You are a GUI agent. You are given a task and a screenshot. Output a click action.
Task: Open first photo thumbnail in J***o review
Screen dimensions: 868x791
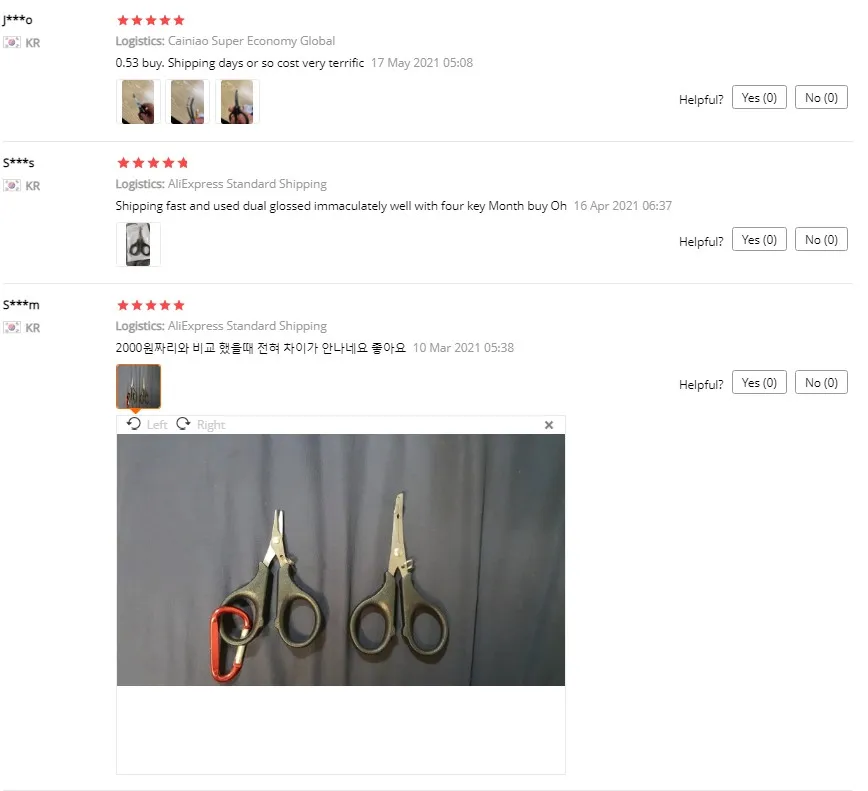pyautogui.click(x=138, y=101)
